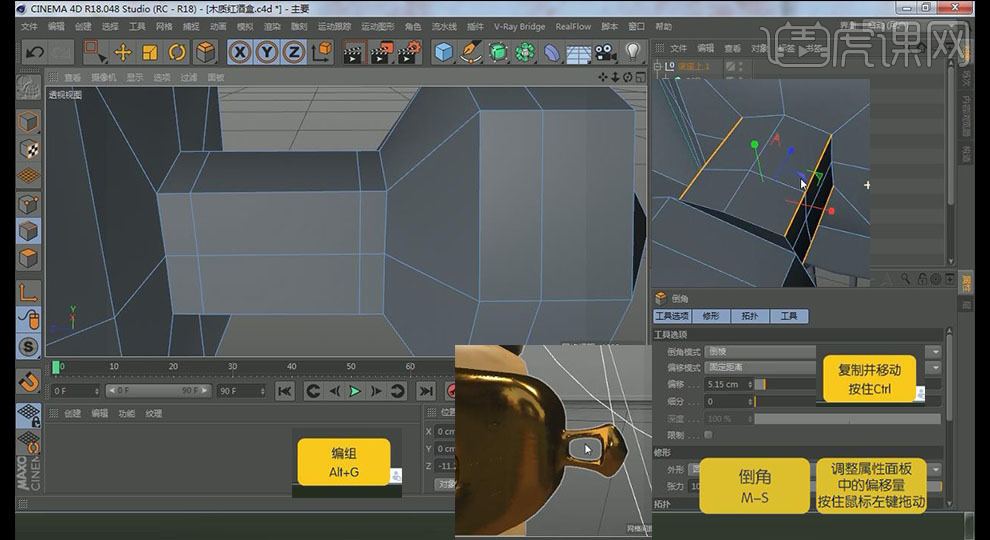Toggle Y axis lock
Image resolution: width=990 pixels, height=540 pixels.
pos(267,52)
